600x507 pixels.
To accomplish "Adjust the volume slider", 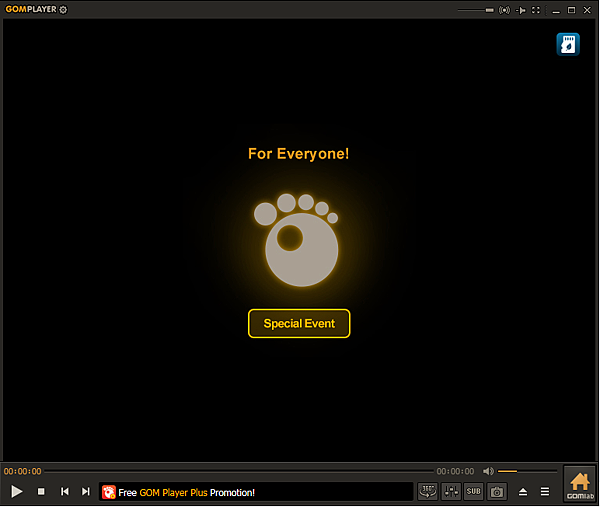I will pyautogui.click(x=527, y=471).
